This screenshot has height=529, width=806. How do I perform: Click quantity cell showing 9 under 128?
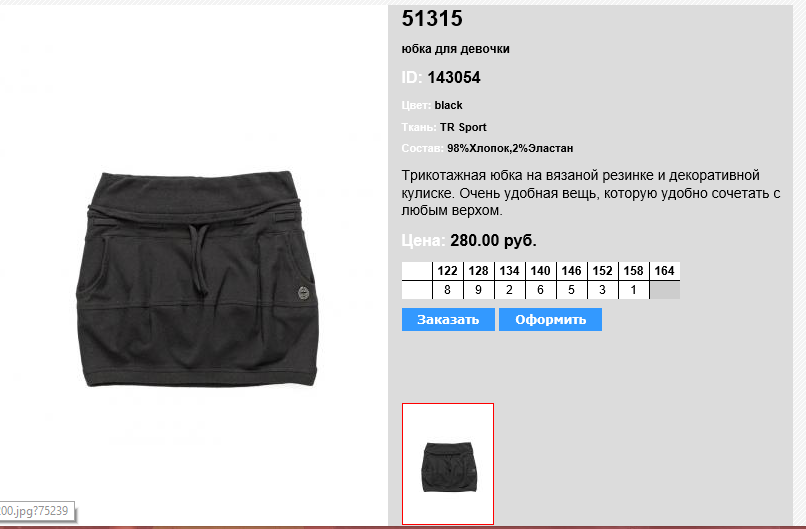[479, 290]
